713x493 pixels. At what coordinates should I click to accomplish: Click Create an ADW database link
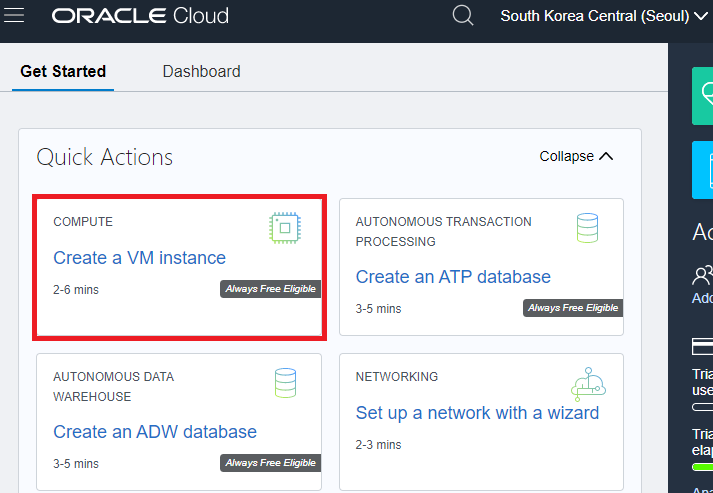click(x=155, y=432)
